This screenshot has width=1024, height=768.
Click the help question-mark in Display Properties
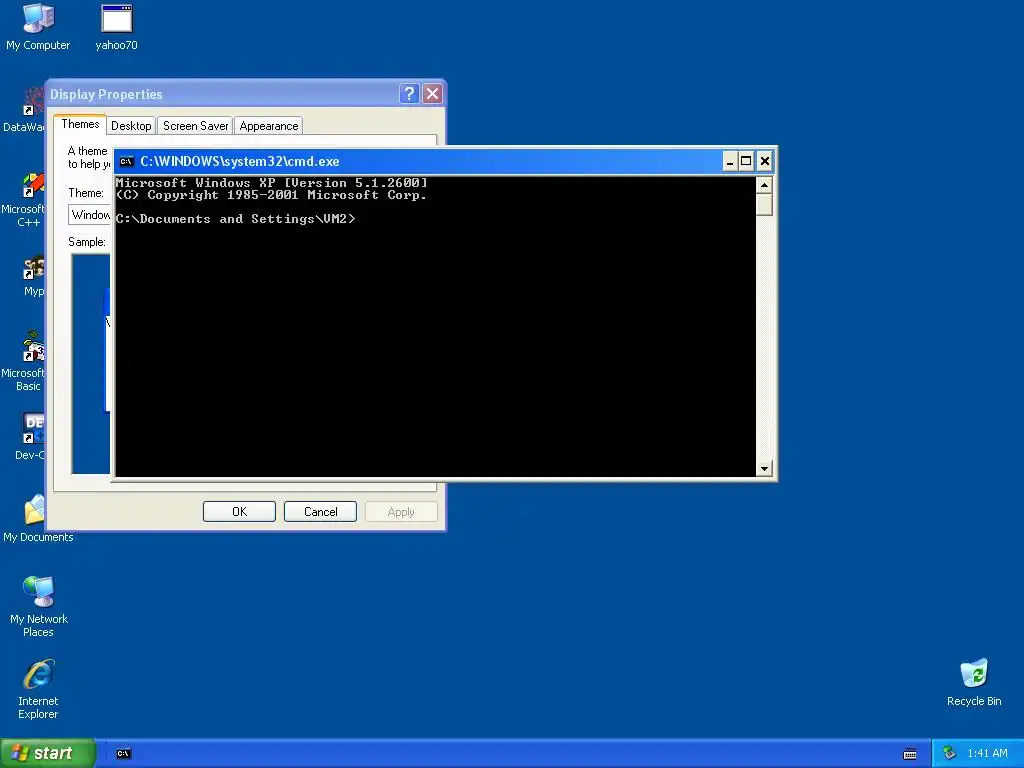pyautogui.click(x=409, y=94)
